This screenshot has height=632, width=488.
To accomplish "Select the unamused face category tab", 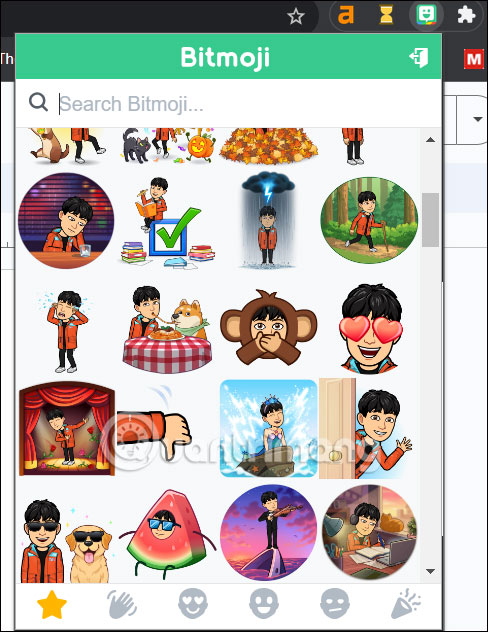I will tap(335, 603).
